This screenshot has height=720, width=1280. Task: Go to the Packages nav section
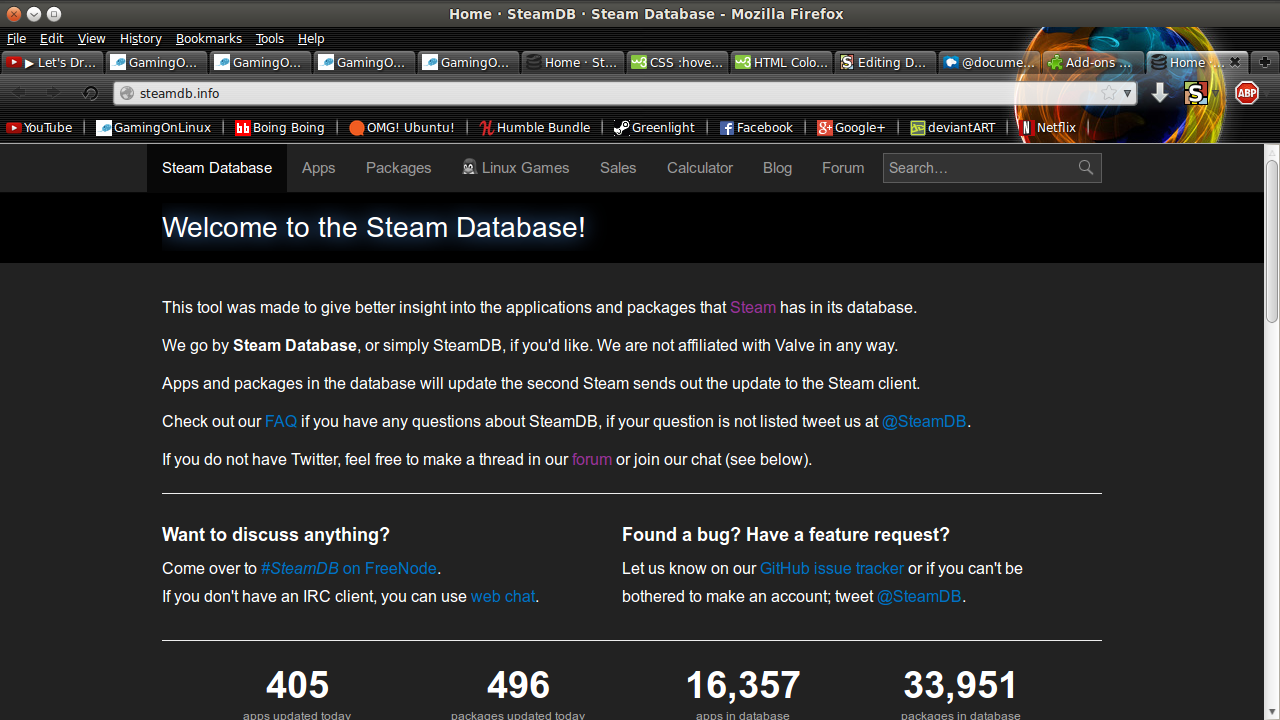(398, 168)
